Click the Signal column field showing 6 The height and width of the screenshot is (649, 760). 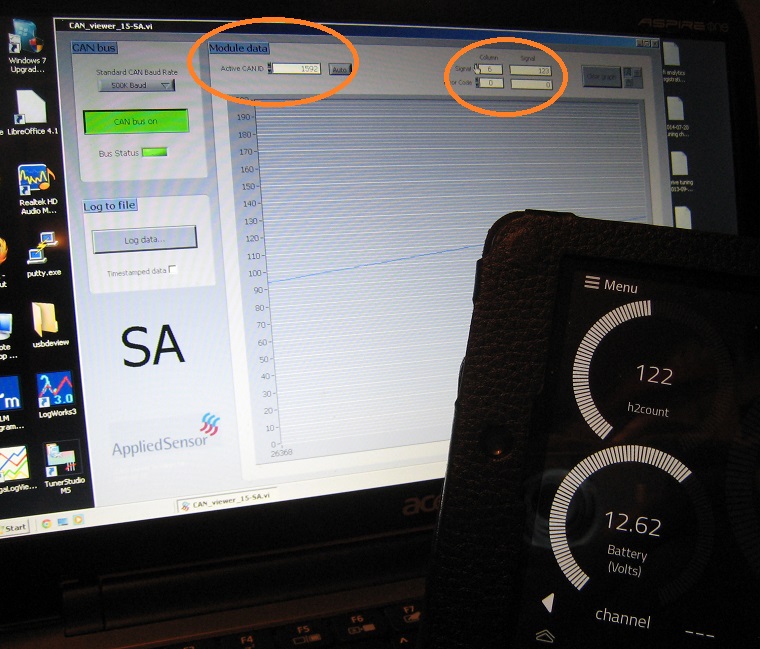pos(491,70)
